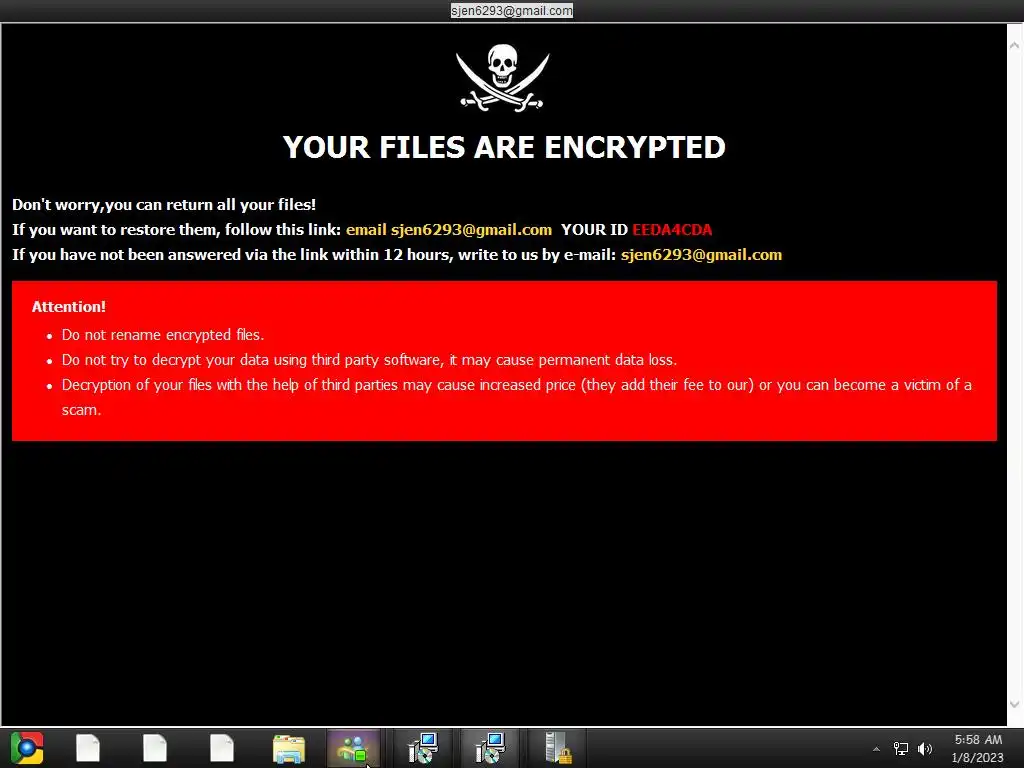This screenshot has height=768, width=1024.
Task: Click the skull and crossed swords logo
Action: click(502, 78)
